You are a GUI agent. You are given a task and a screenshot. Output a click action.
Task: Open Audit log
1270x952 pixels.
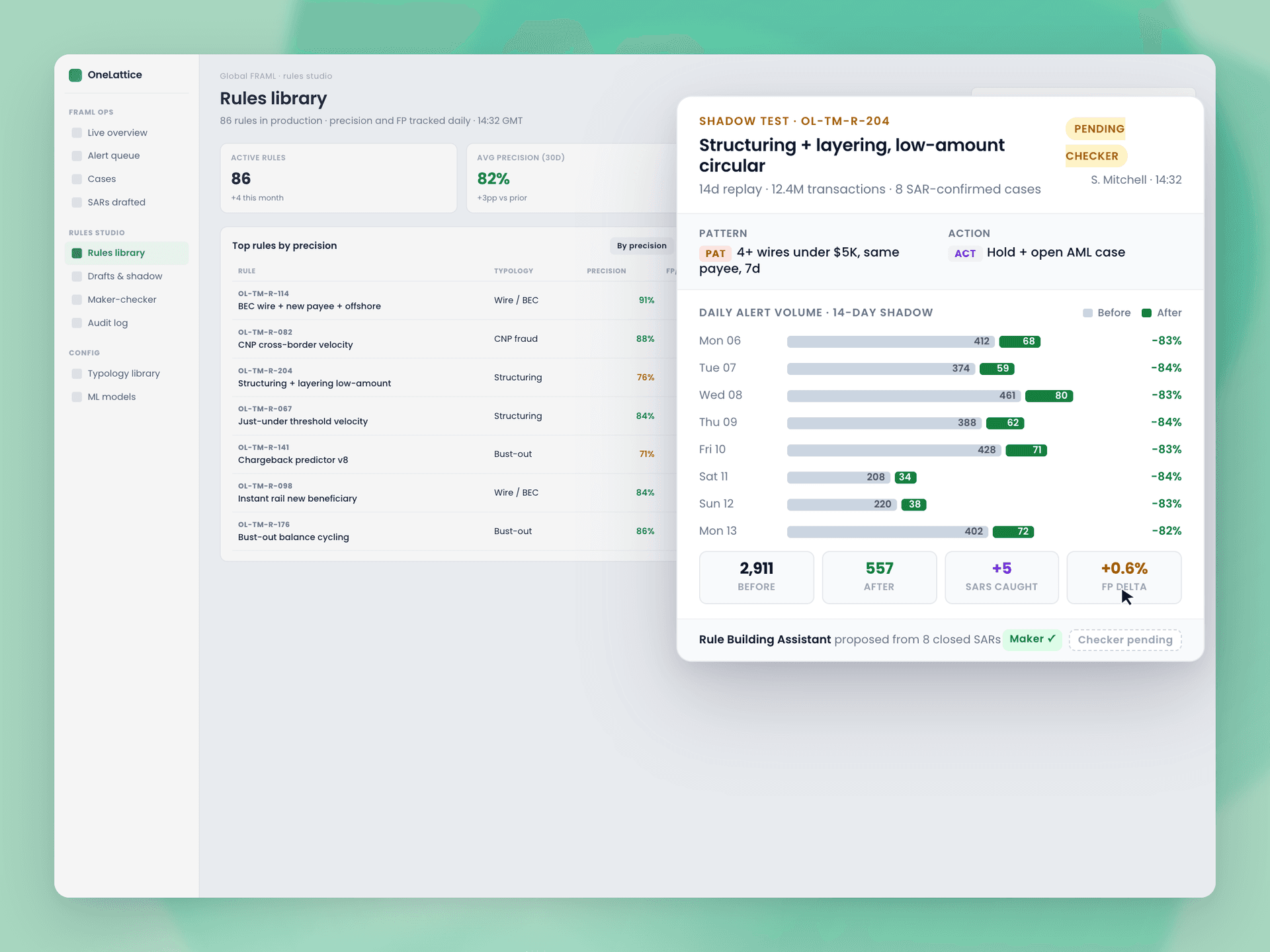[127, 323]
